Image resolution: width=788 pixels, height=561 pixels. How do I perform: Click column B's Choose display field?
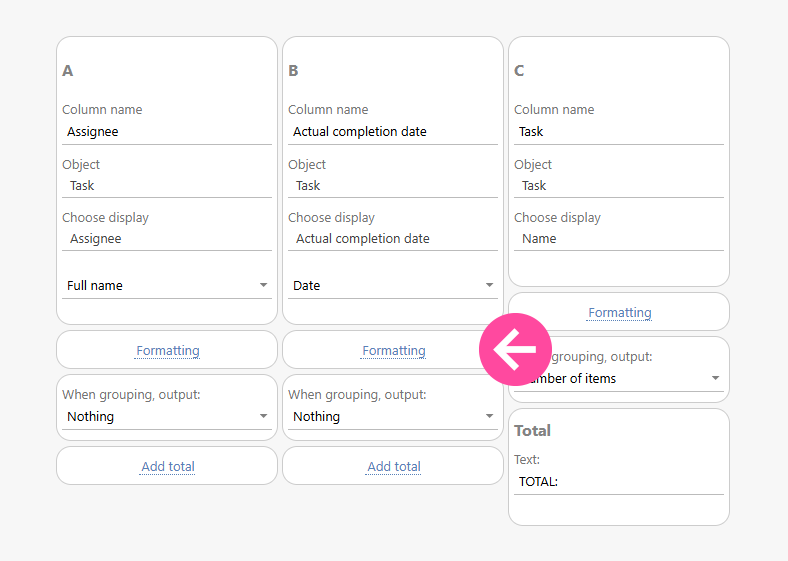(392, 238)
